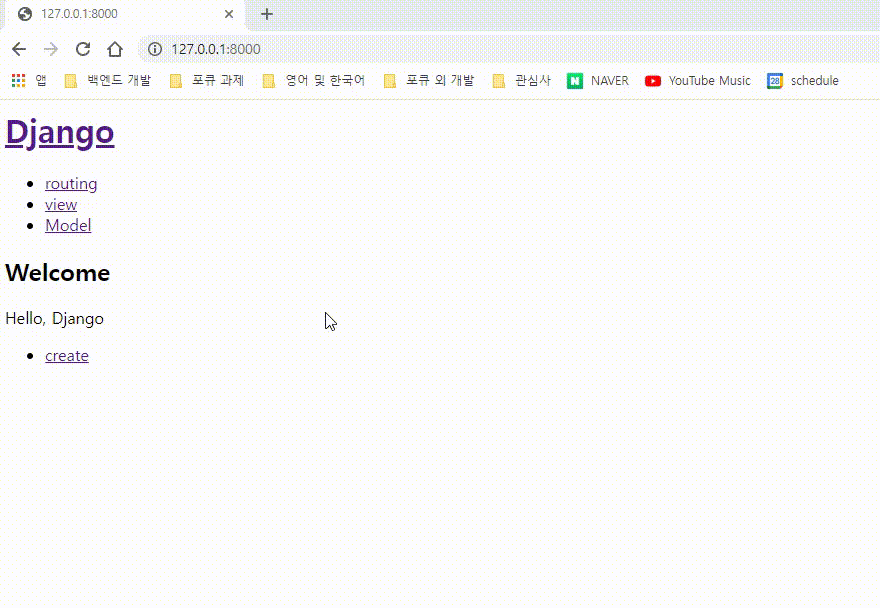Open the 영어 및 한국어 bookmark folder
880x608 pixels.
(x=314, y=81)
